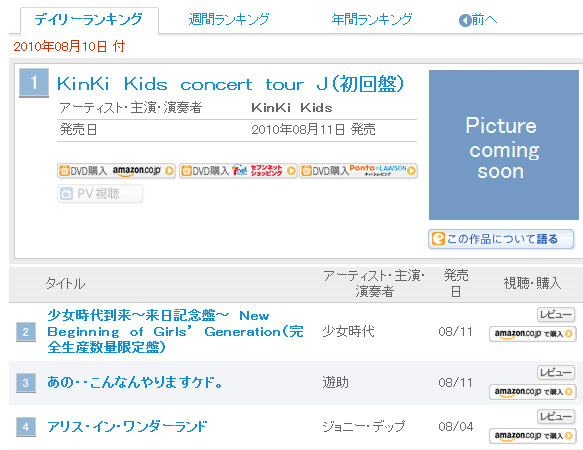Click the Seven Net Shopping DVD purchase button
This screenshot has width=583, height=450.
238,171
